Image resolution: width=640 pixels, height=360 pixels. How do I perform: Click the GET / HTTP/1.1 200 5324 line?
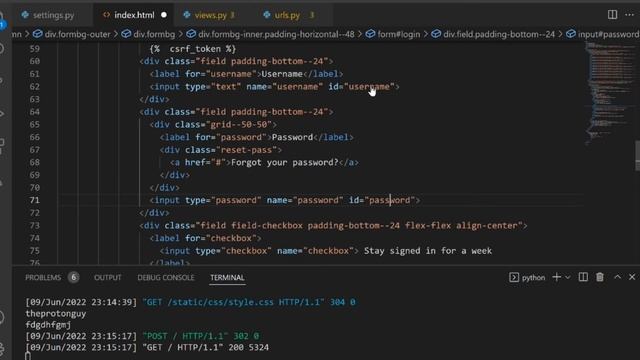(x=147, y=348)
